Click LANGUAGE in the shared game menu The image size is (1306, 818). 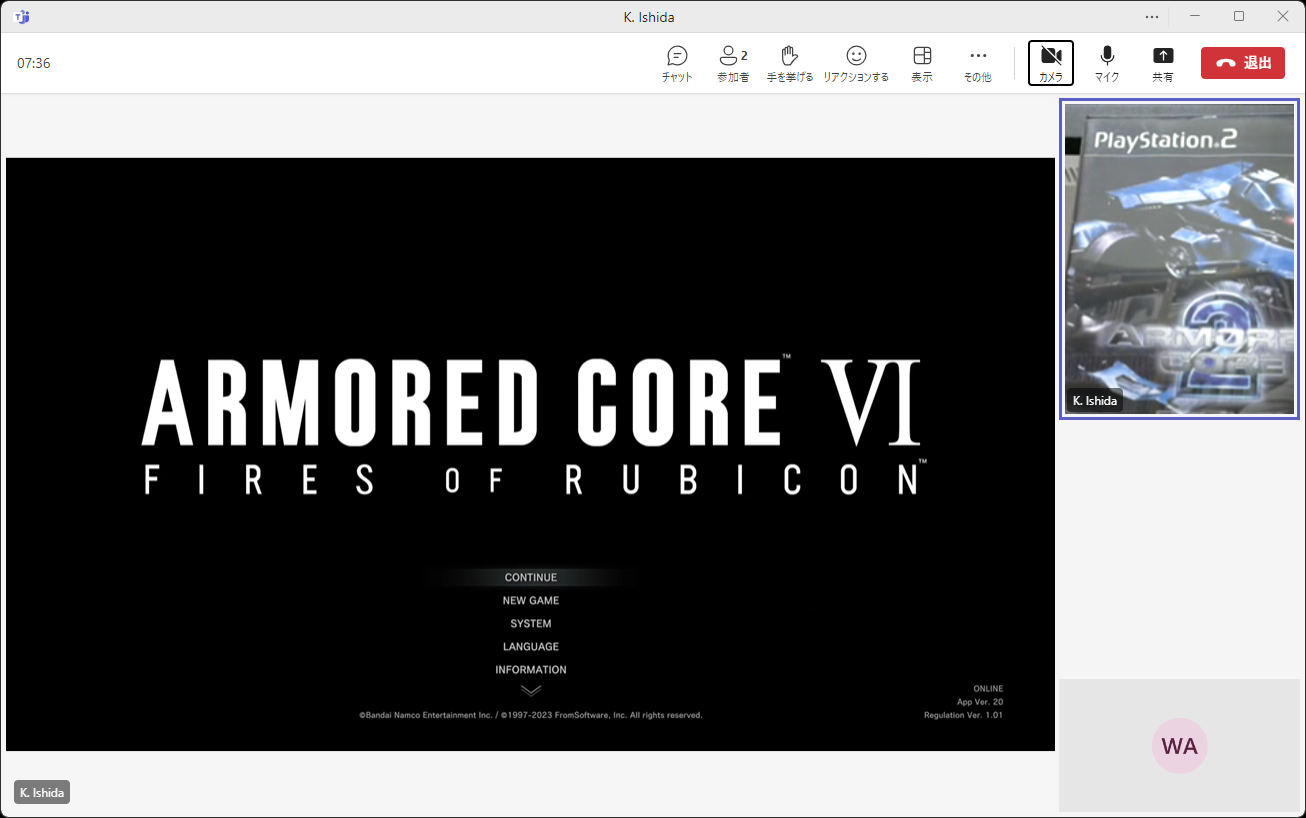[531, 647]
